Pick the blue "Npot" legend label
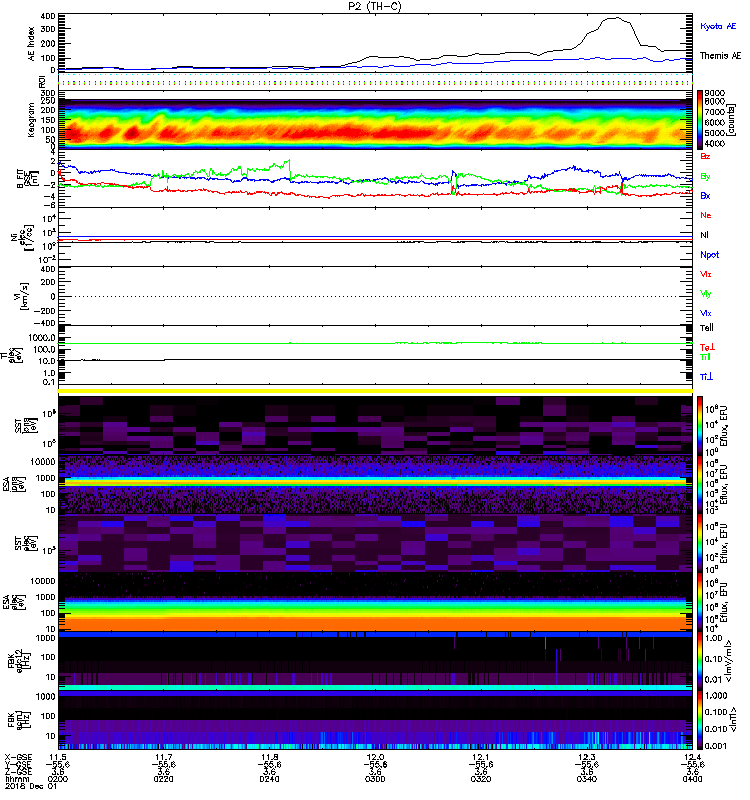Screen dimensions: 750x800 point(710,255)
